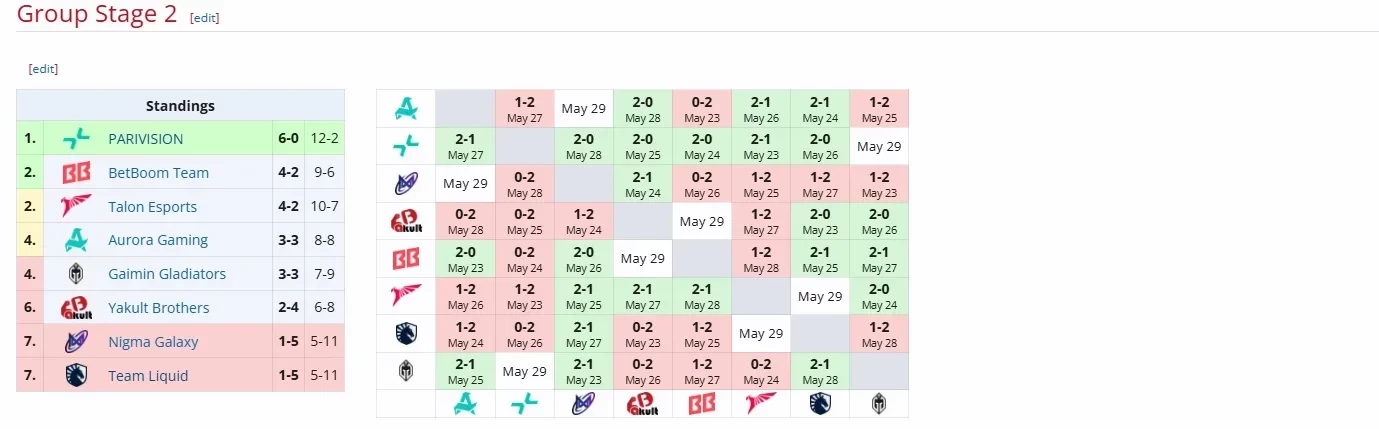
Task: Click Talon logo in crosstable's bottom row
Action: click(x=761, y=403)
